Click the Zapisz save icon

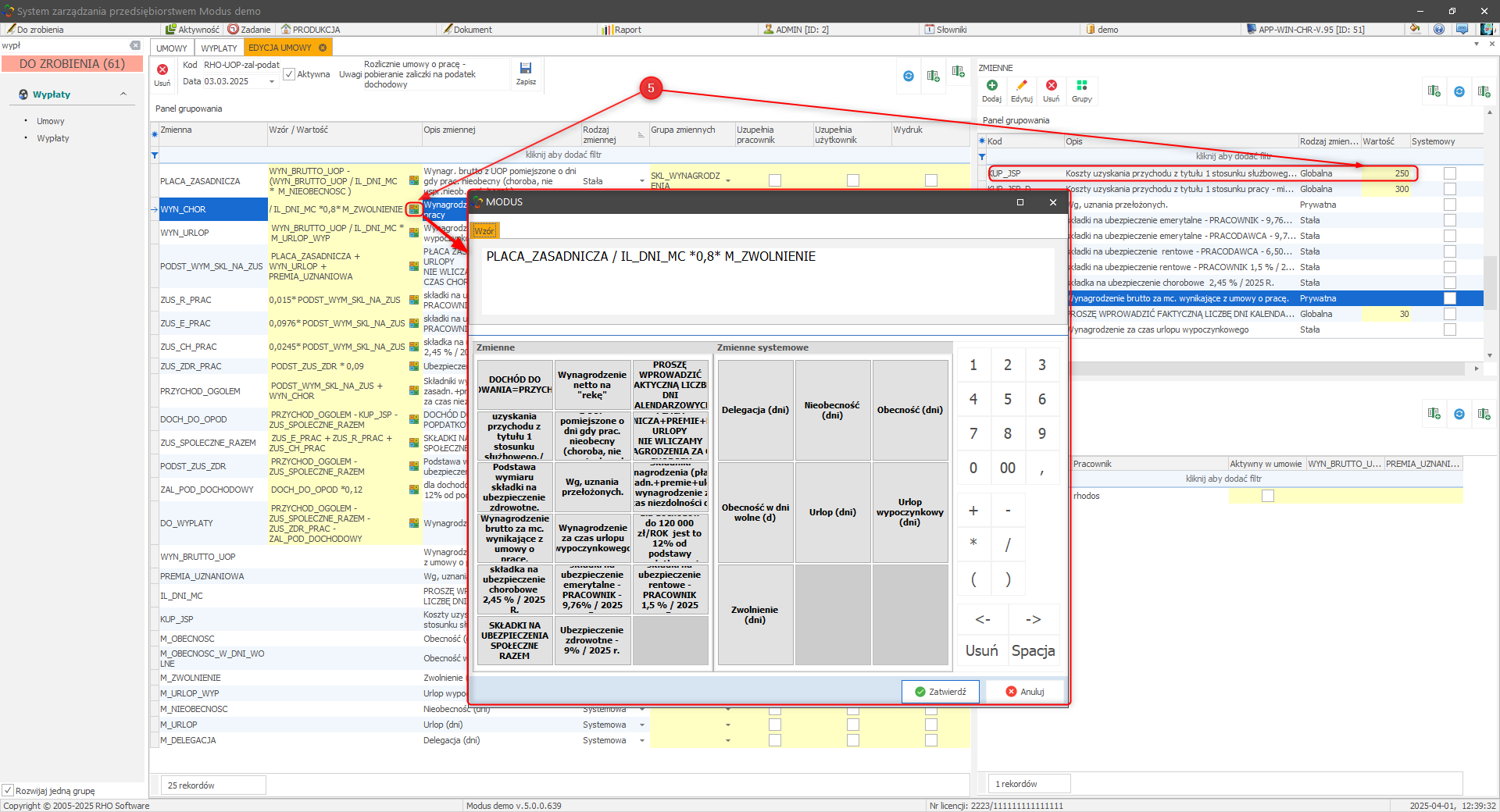pyautogui.click(x=526, y=69)
